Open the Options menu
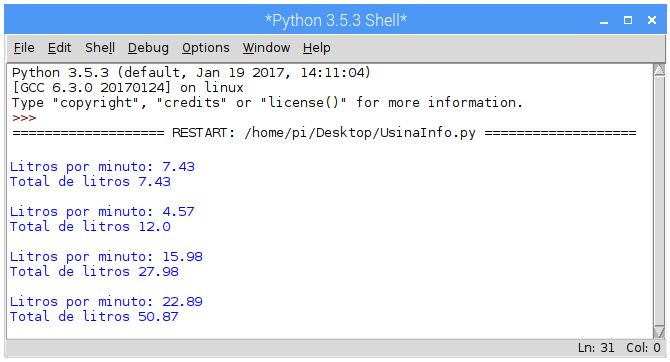Viewport: 670px width, 362px height. click(x=206, y=48)
